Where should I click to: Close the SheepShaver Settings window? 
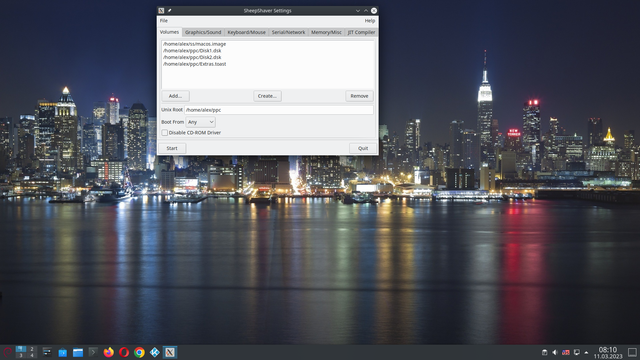(374, 11)
